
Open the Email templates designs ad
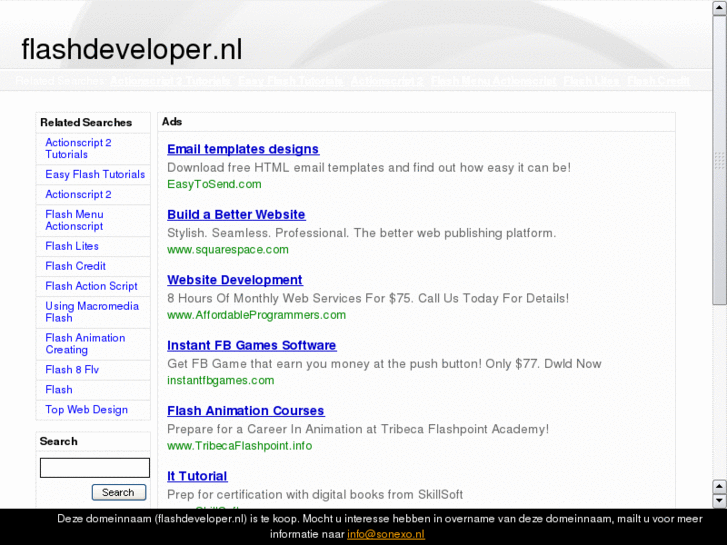[243, 150]
